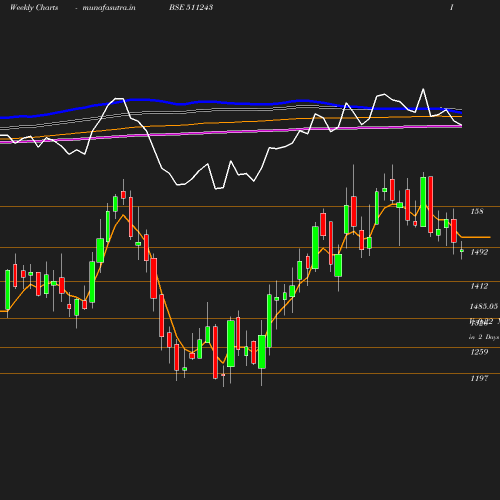The image size is (500, 500).
Task: Click the last small green candlestick
Action: click(462, 251)
